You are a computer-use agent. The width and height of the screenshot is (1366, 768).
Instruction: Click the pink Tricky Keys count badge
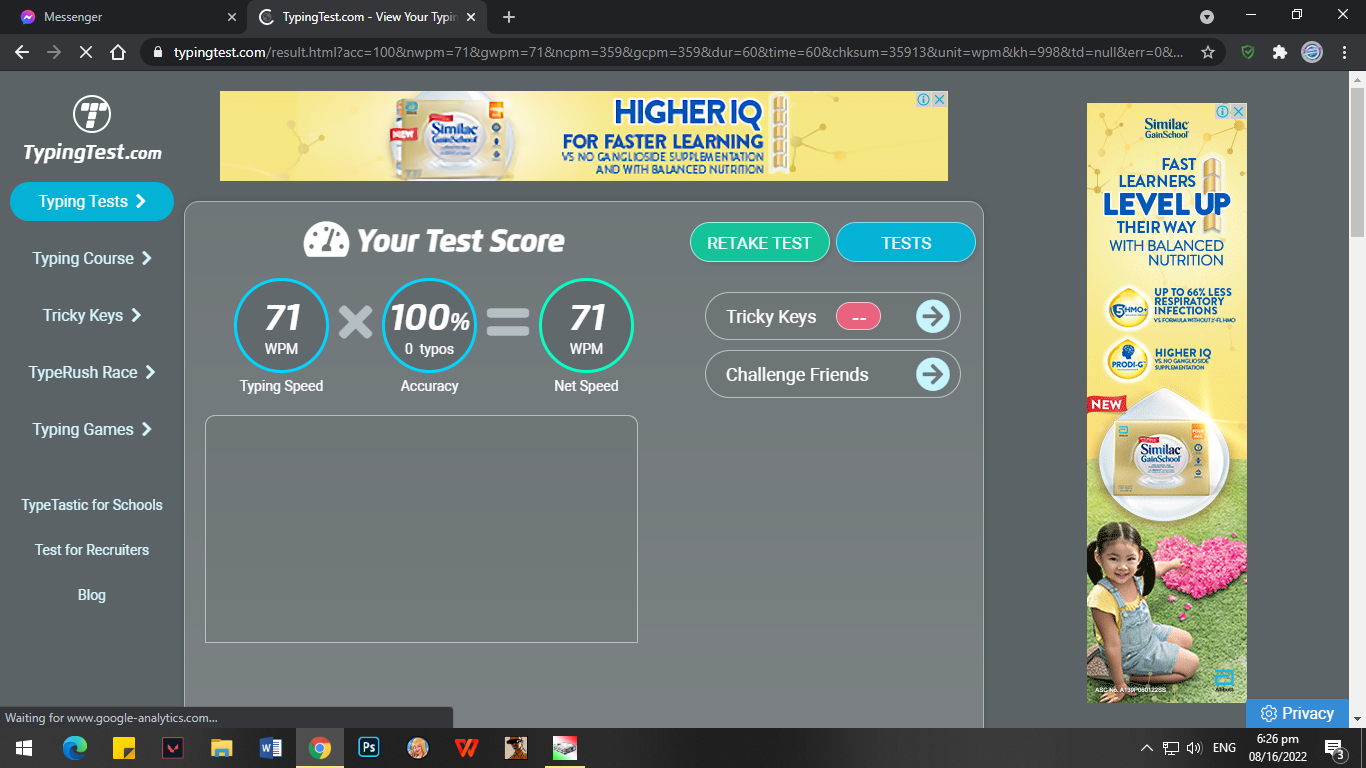point(858,317)
